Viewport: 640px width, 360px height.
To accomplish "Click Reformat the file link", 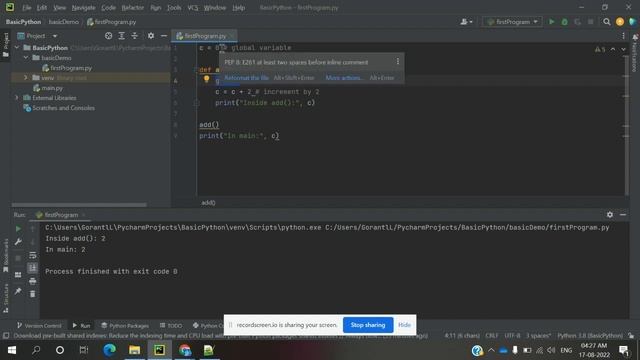I will [247, 78].
